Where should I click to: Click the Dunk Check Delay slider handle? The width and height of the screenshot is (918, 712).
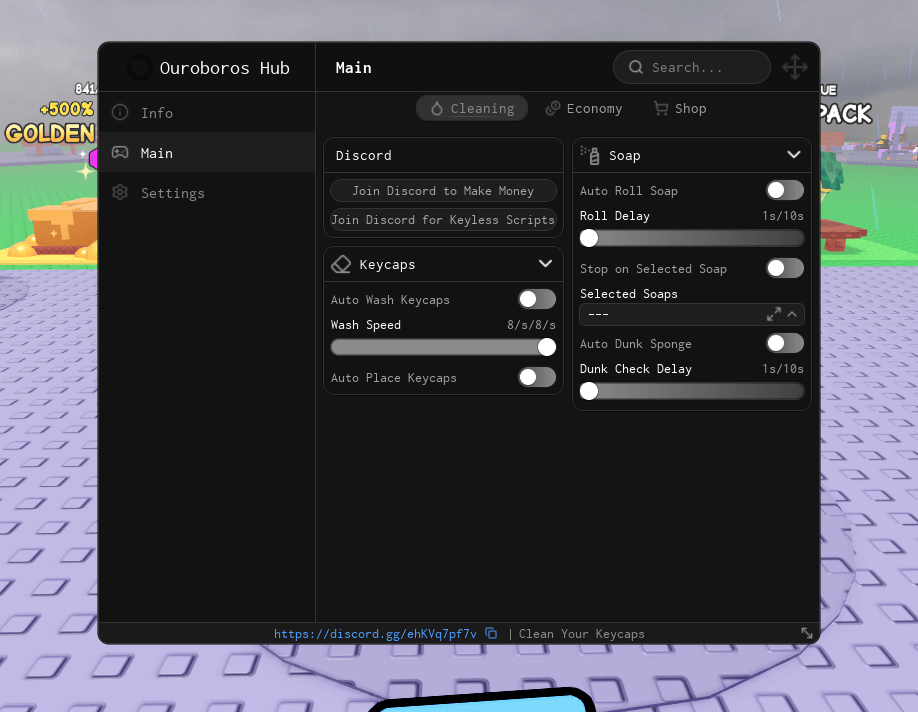pos(589,391)
